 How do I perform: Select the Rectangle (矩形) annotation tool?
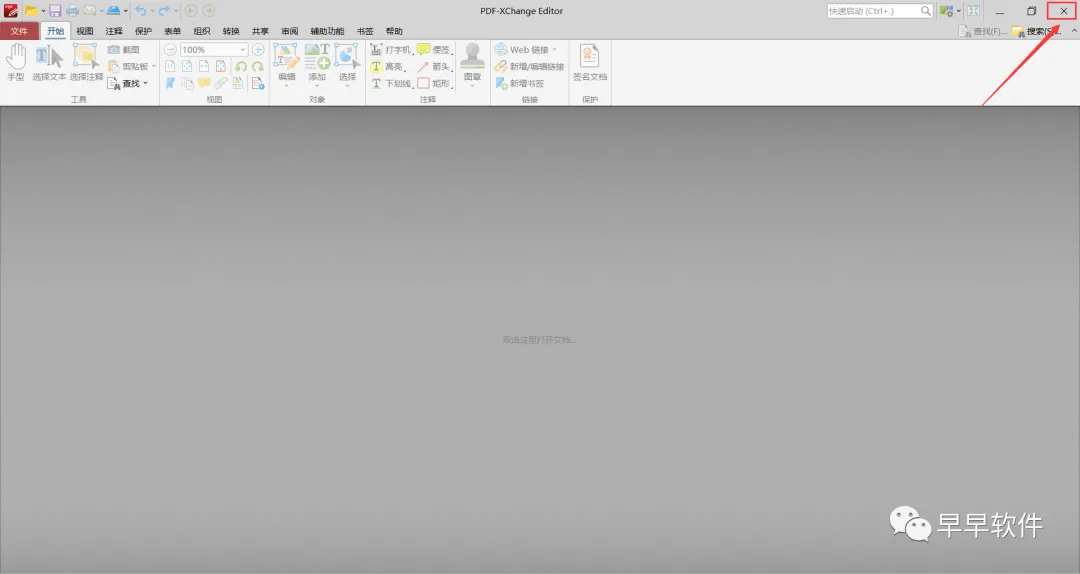coord(435,83)
